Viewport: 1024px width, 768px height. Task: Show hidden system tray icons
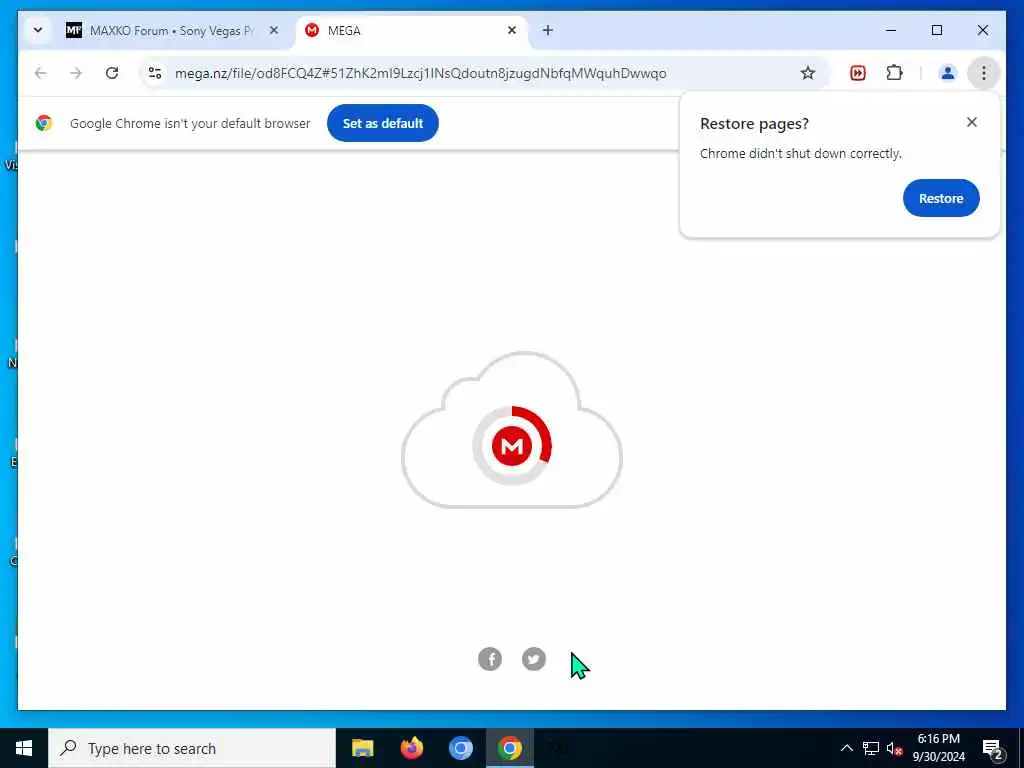(846, 748)
